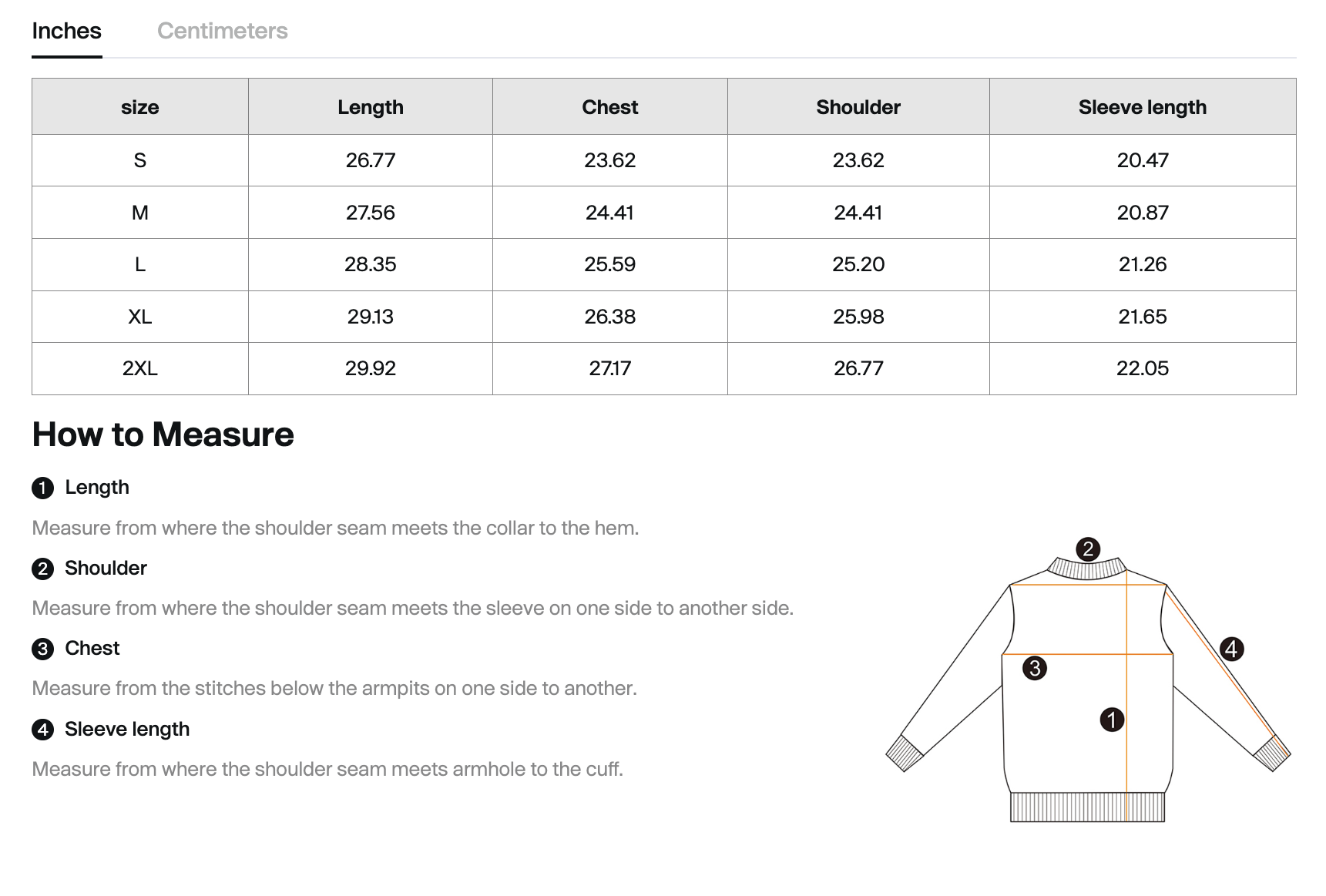
Task: Click the Shoulder column header
Action: (x=858, y=107)
